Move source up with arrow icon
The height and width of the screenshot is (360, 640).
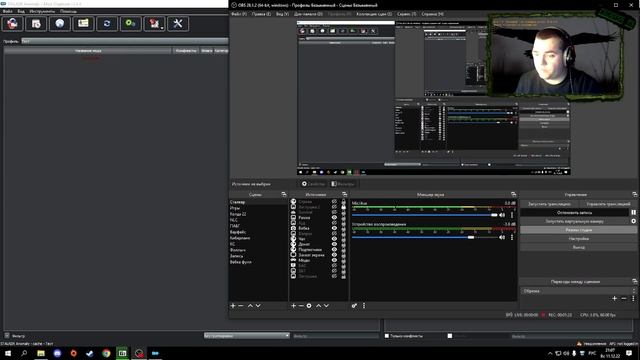tap(318, 306)
